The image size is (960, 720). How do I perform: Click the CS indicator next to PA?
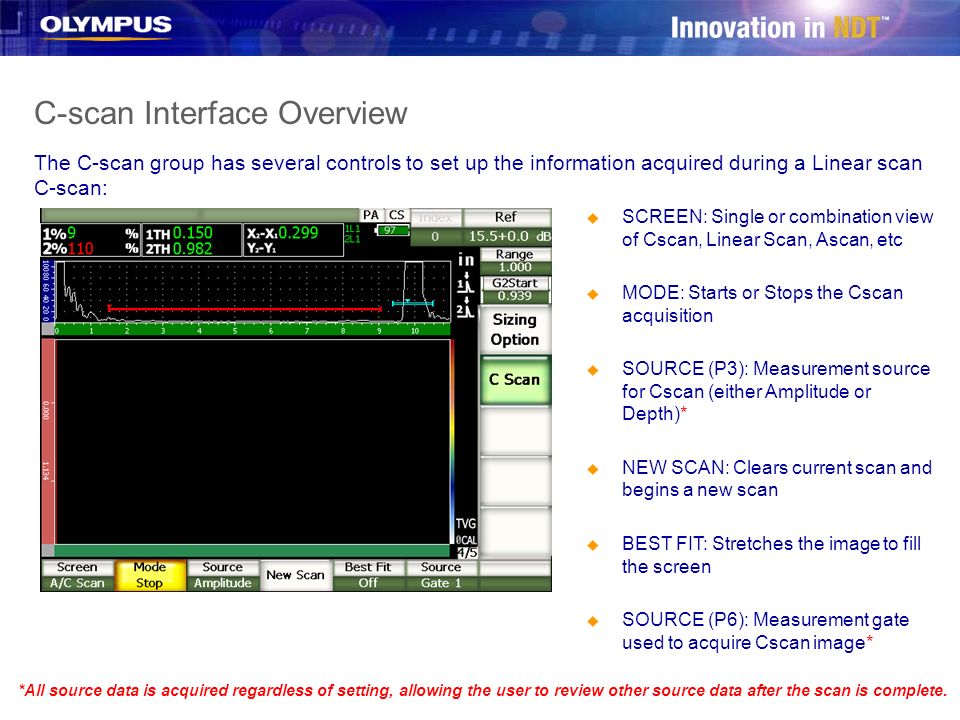coord(396,216)
